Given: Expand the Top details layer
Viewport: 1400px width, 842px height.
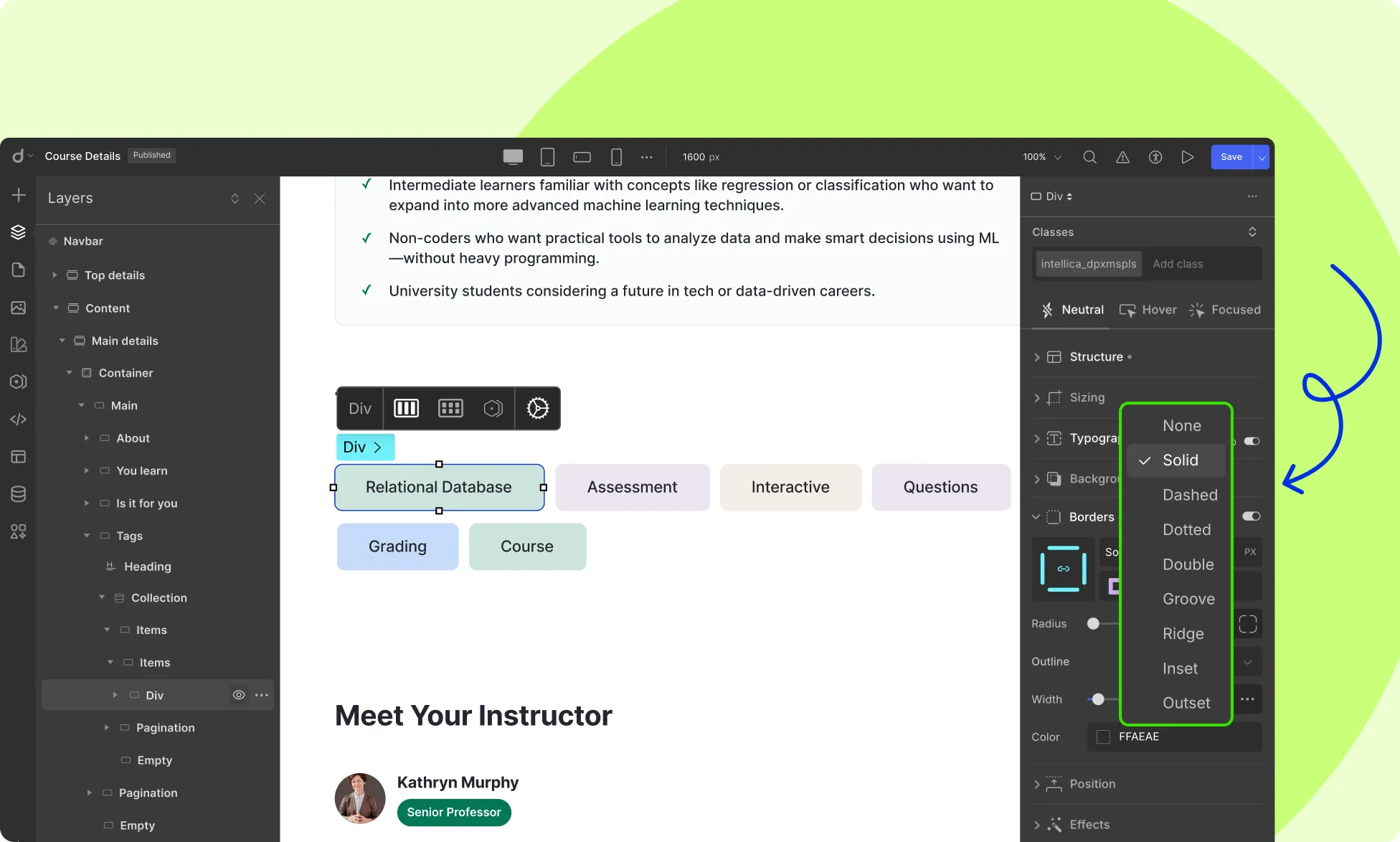Looking at the screenshot, I should tap(55, 275).
